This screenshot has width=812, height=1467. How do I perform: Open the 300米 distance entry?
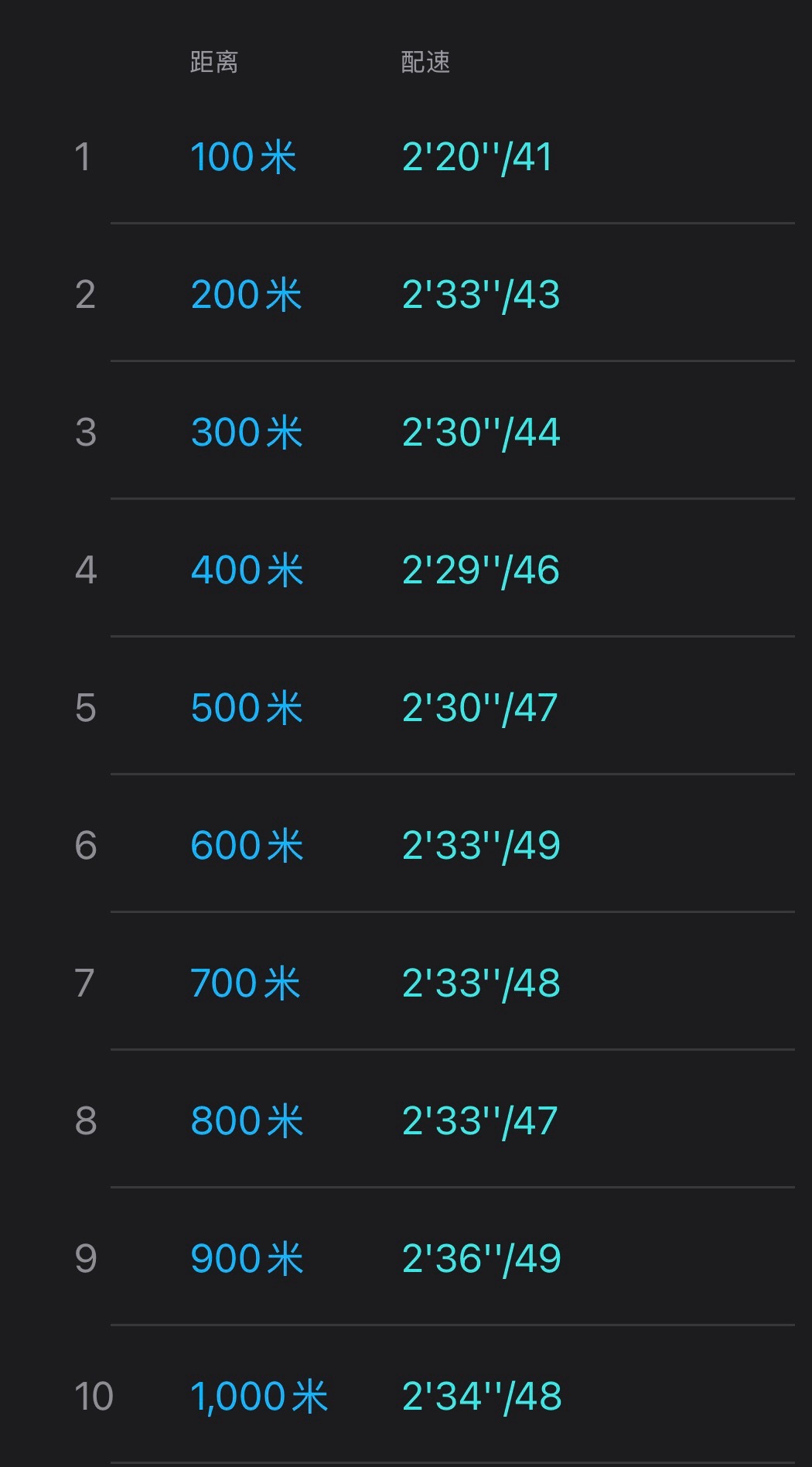tap(247, 433)
